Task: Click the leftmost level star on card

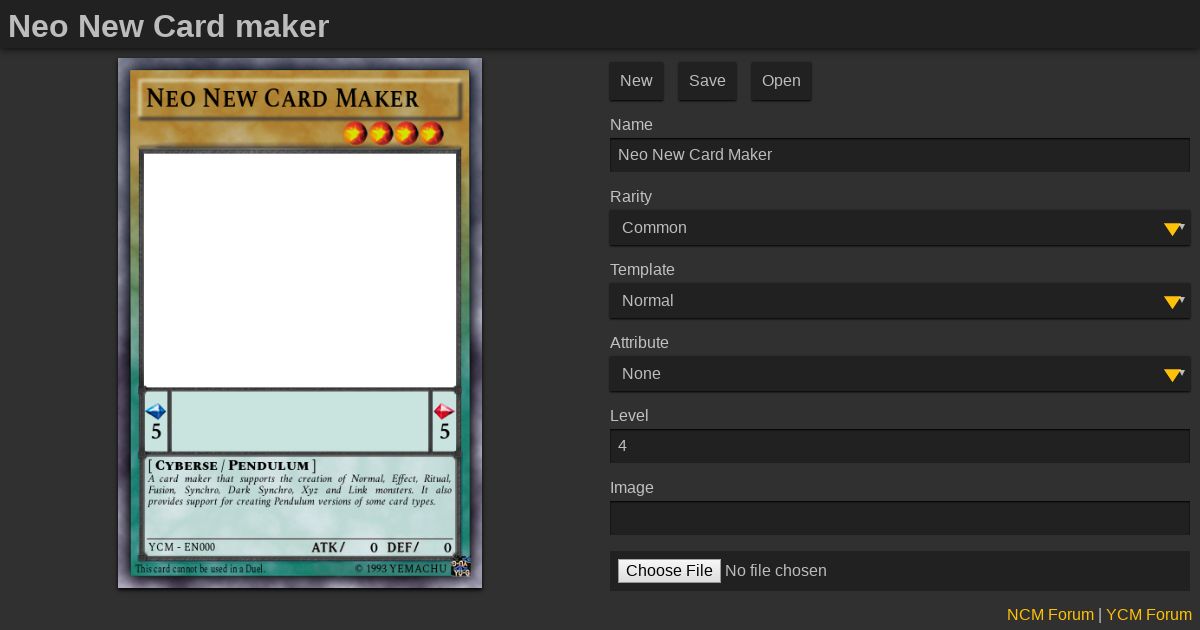Action: pyautogui.click(x=355, y=133)
